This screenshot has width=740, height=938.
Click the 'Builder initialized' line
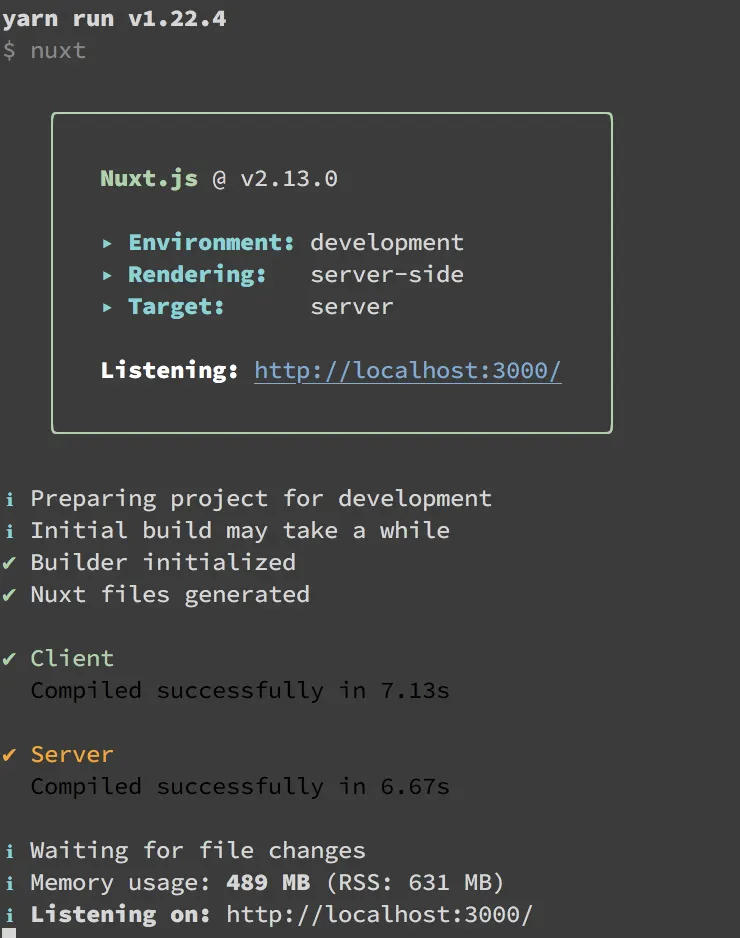click(163, 562)
